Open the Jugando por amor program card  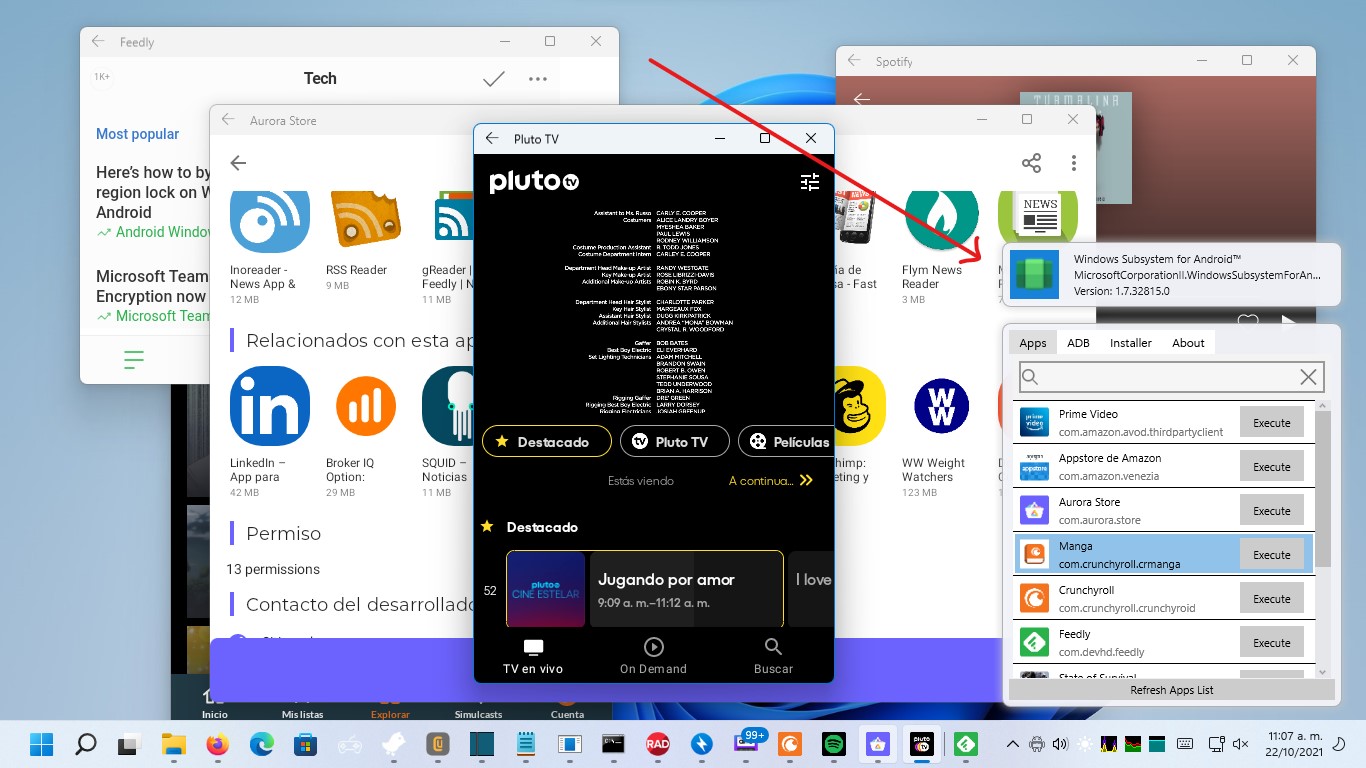pyautogui.click(x=686, y=589)
